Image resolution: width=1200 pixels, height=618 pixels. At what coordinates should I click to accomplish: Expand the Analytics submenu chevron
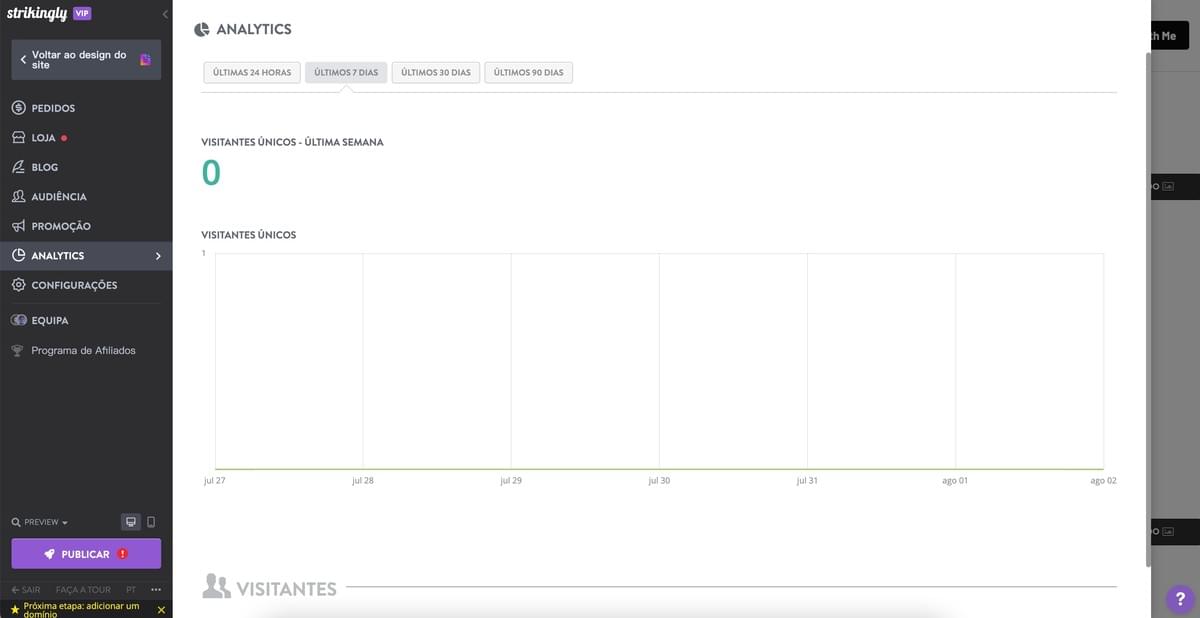coord(157,255)
